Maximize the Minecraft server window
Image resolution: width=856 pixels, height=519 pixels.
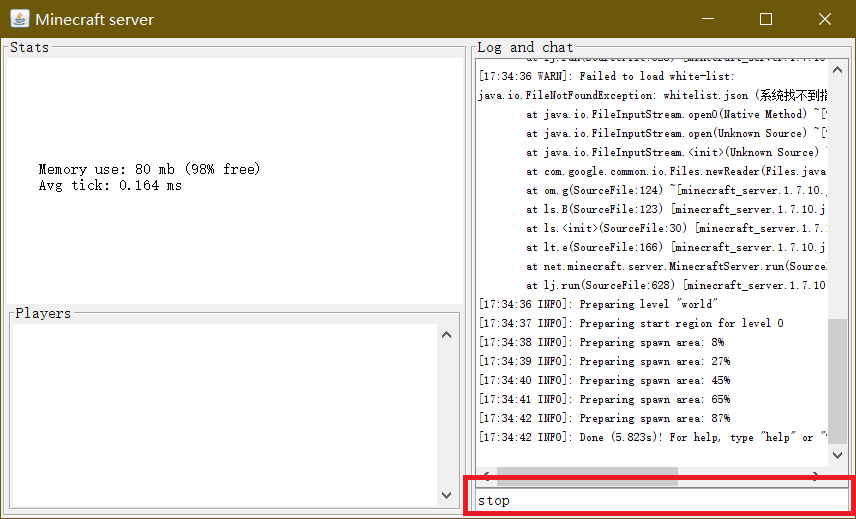[766, 19]
